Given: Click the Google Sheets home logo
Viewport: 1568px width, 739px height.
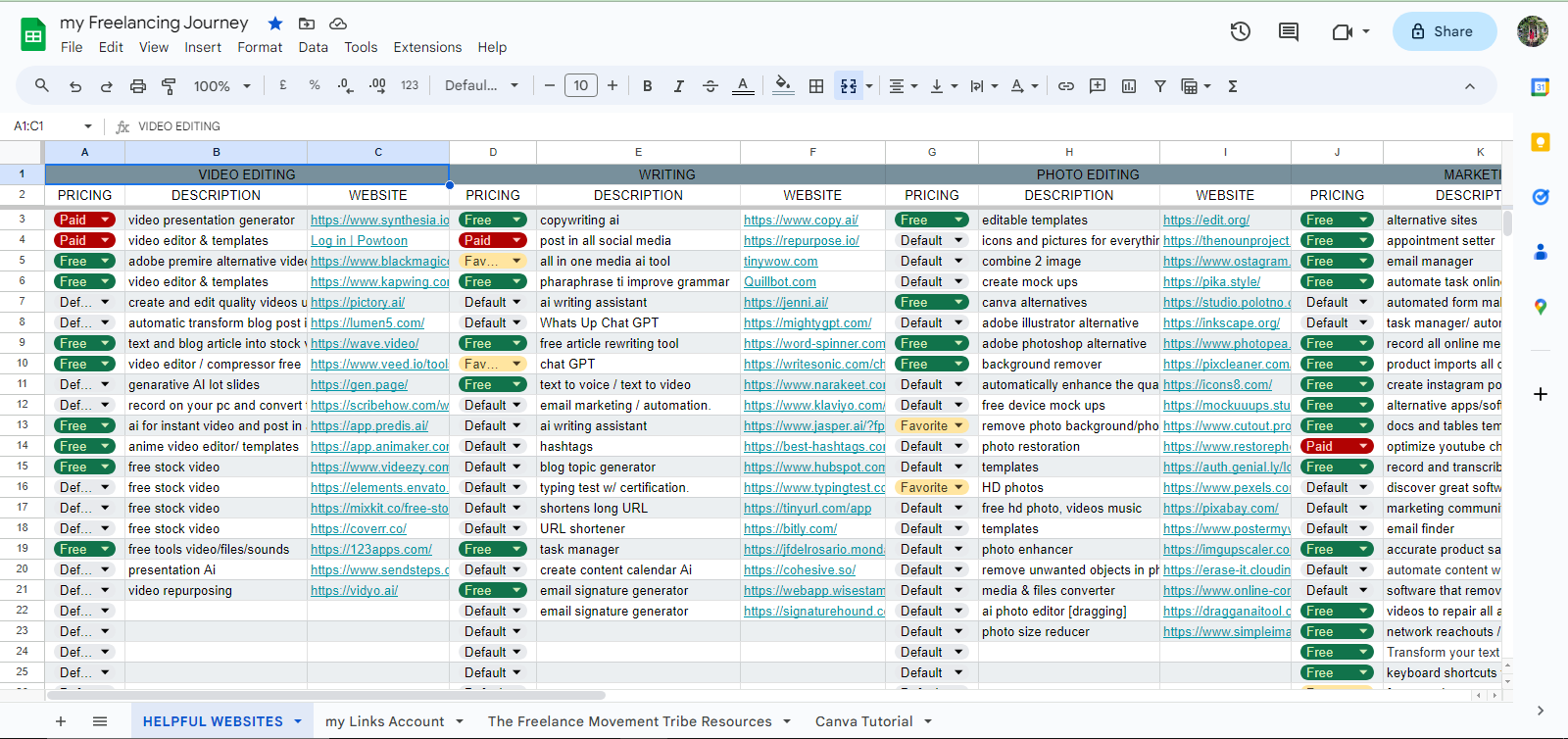Looking at the screenshot, I should point(33,35).
